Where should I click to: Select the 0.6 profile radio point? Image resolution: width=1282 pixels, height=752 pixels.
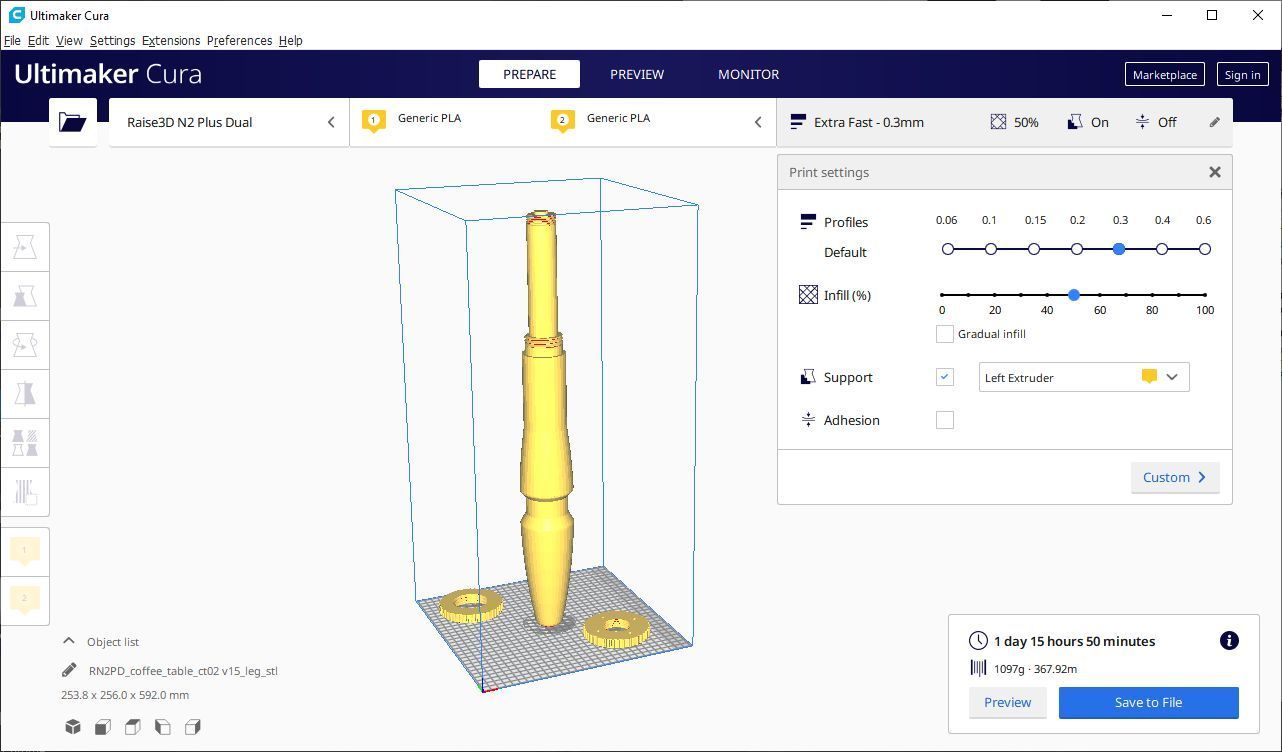(1205, 249)
